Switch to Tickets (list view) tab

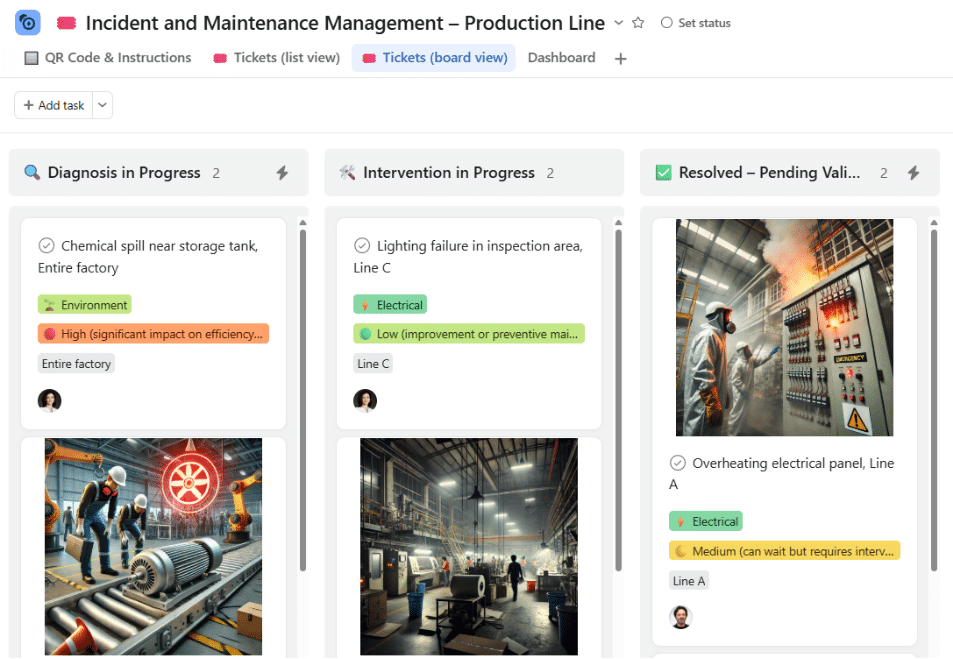[x=277, y=58]
